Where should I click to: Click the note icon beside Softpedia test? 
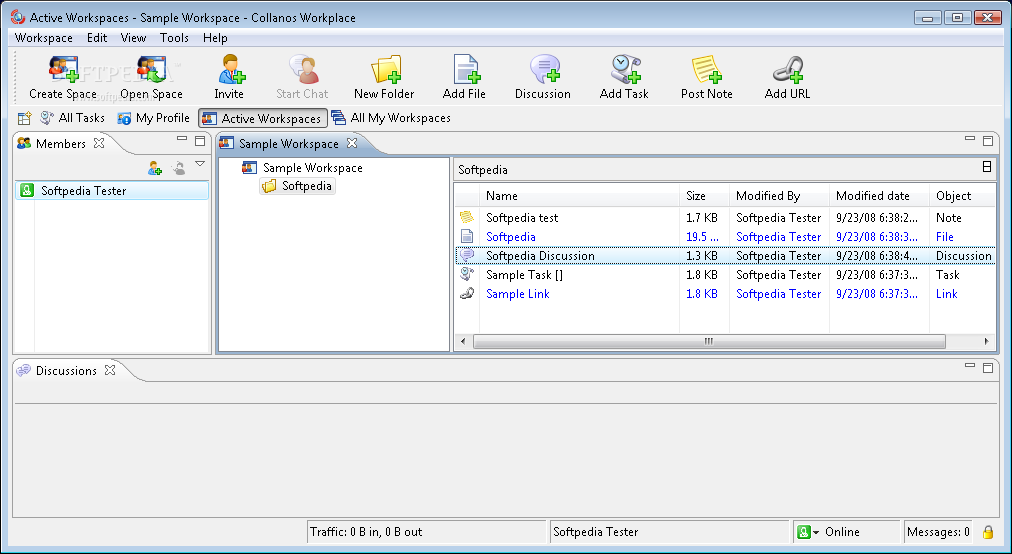point(467,218)
